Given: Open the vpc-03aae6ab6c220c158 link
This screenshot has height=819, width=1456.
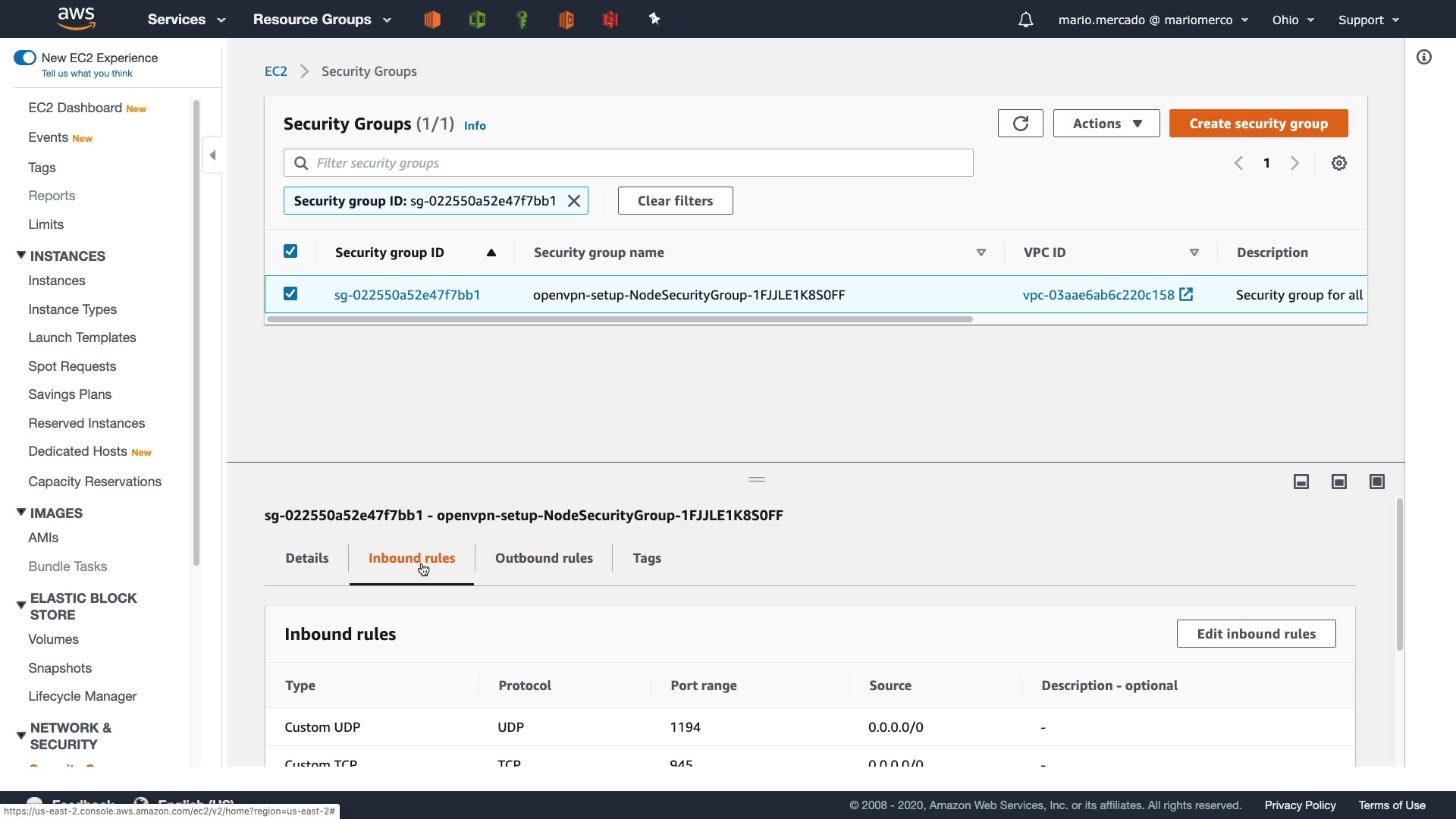Looking at the screenshot, I should tap(1097, 295).
